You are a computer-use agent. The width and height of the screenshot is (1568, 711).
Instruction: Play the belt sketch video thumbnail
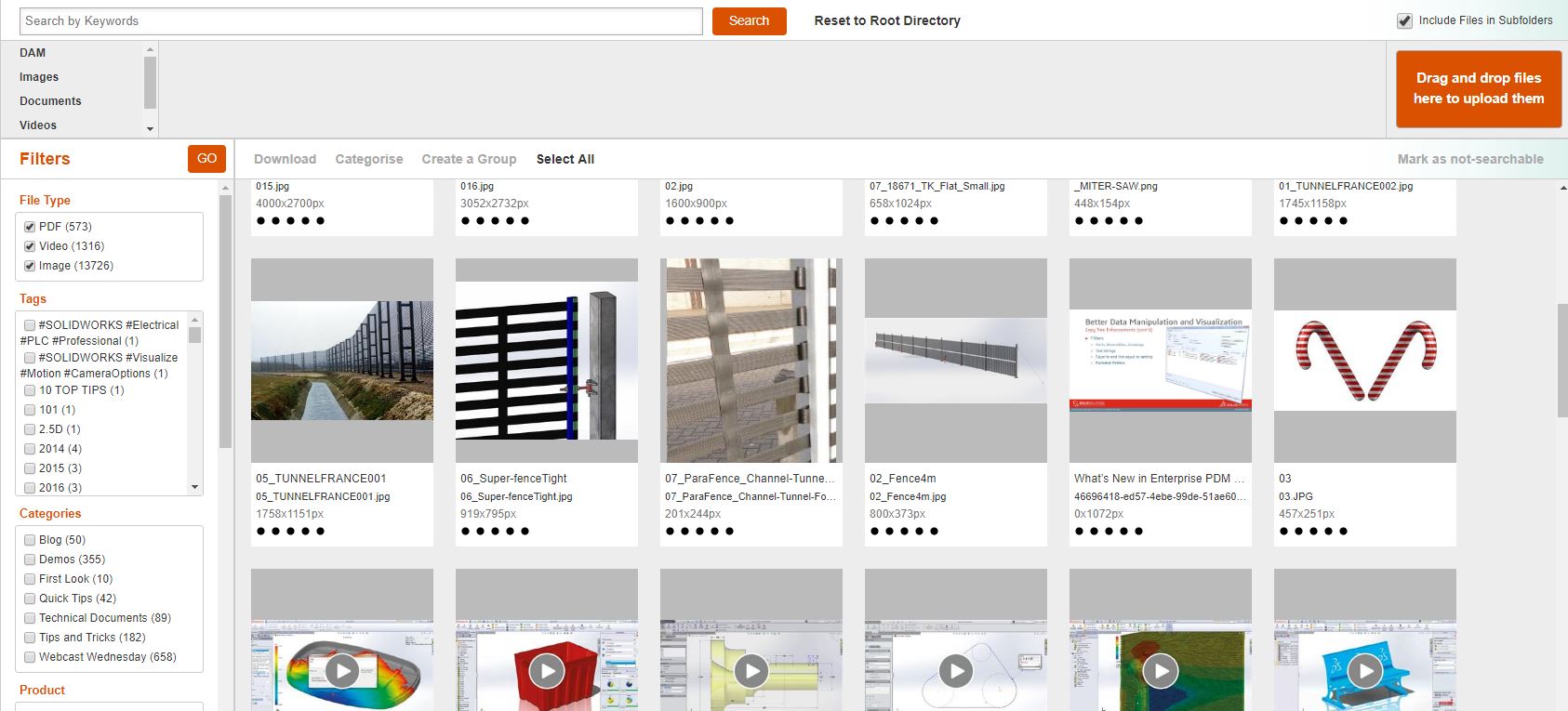[956, 670]
